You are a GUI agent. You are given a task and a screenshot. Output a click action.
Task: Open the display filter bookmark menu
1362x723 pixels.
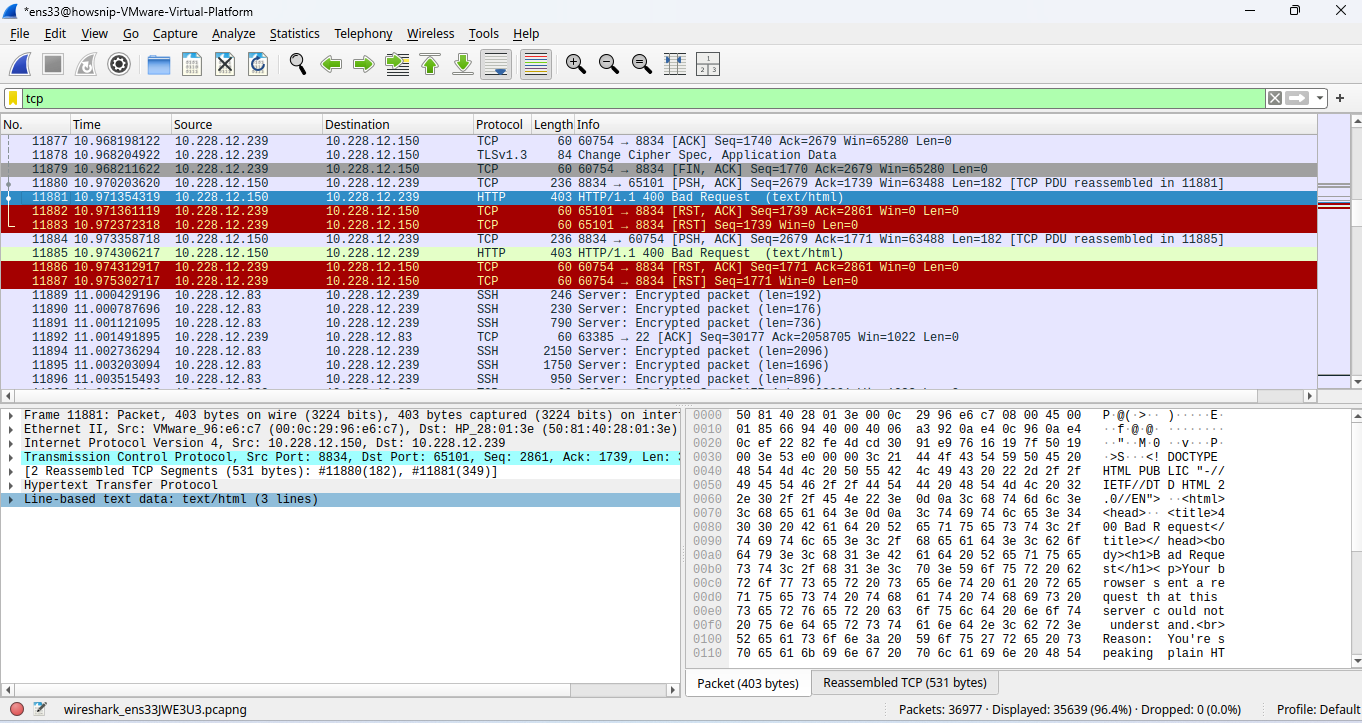click(14, 98)
